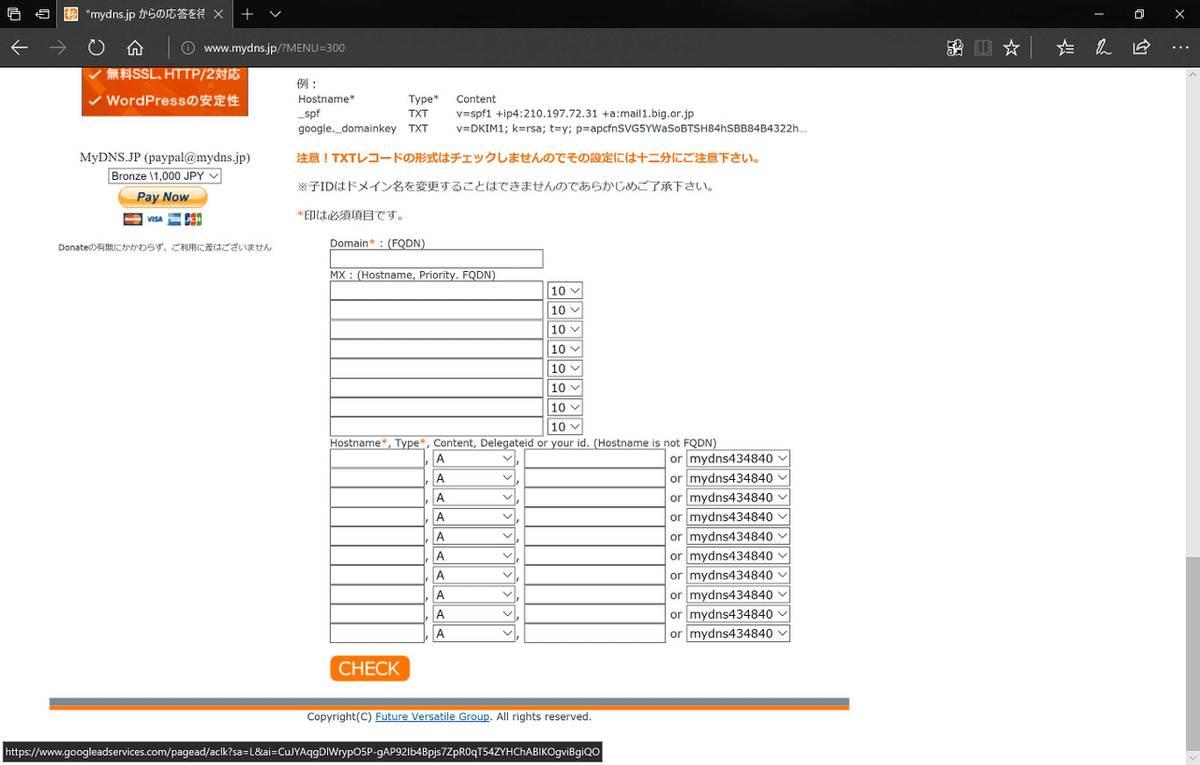Click the browser forward arrow
Viewport: 1200px width, 765px height.
pos(58,48)
